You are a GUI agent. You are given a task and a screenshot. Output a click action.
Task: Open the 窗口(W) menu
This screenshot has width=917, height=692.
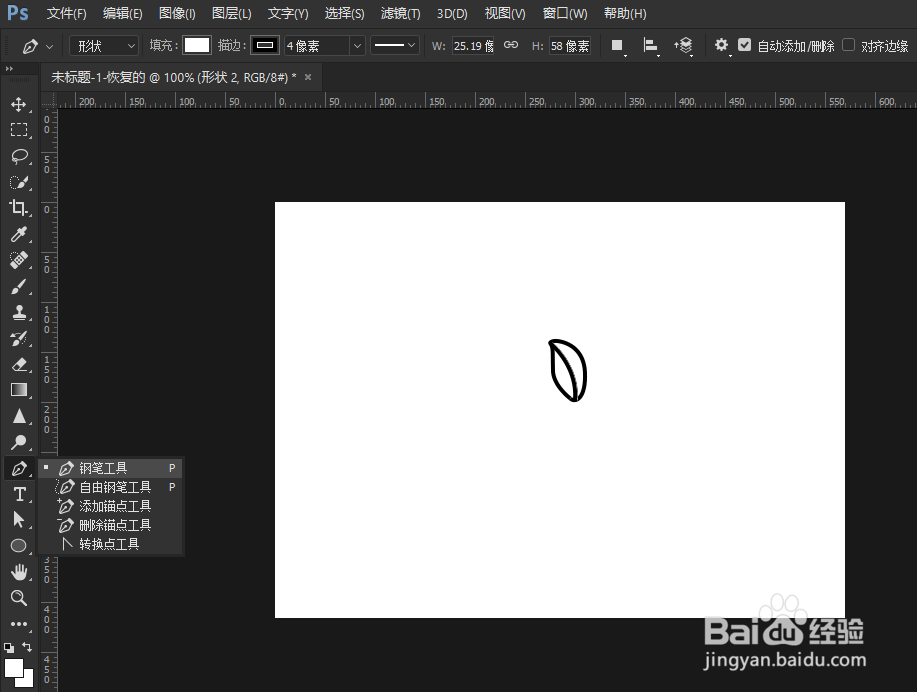[565, 13]
